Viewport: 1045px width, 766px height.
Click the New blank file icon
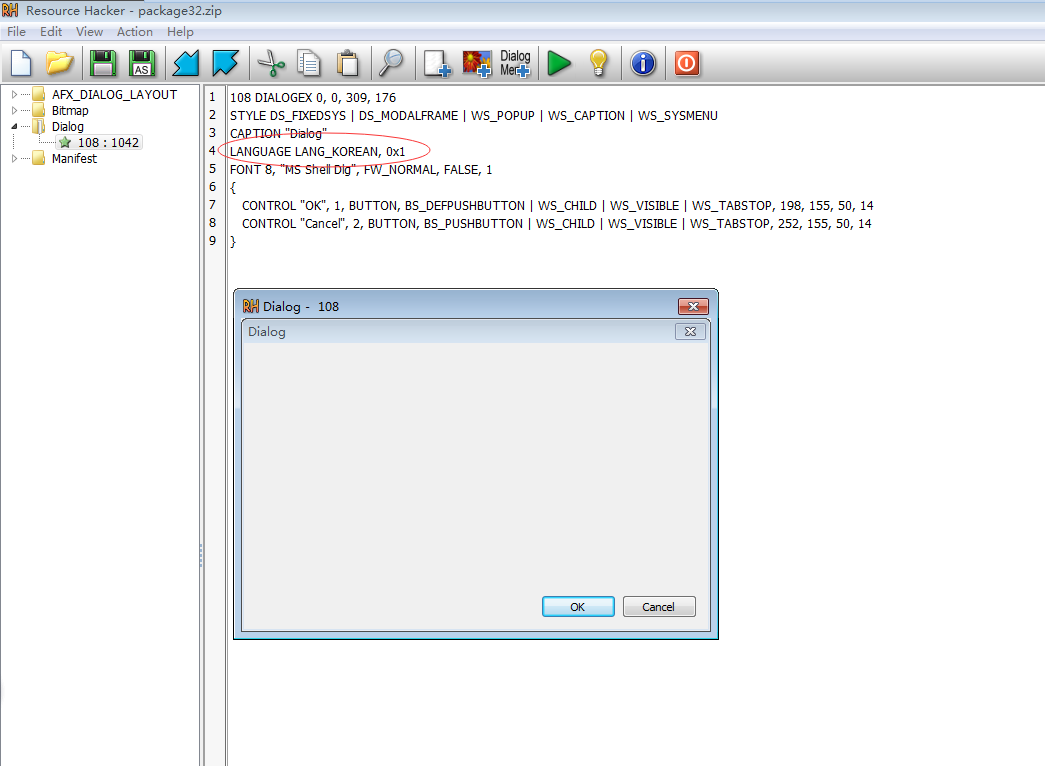coord(21,63)
